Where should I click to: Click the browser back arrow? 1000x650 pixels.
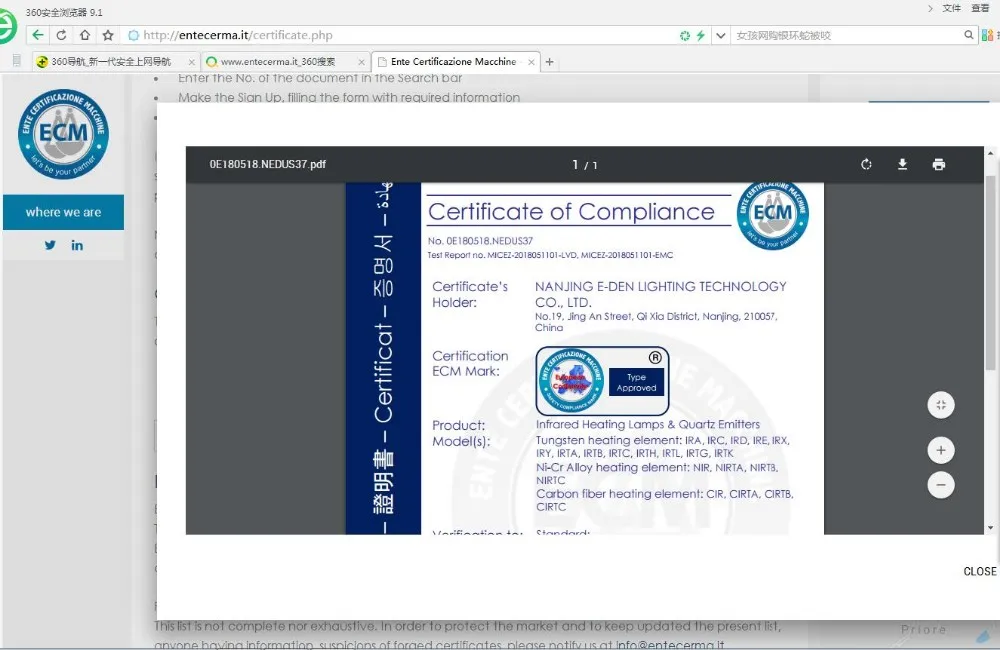click(38, 35)
